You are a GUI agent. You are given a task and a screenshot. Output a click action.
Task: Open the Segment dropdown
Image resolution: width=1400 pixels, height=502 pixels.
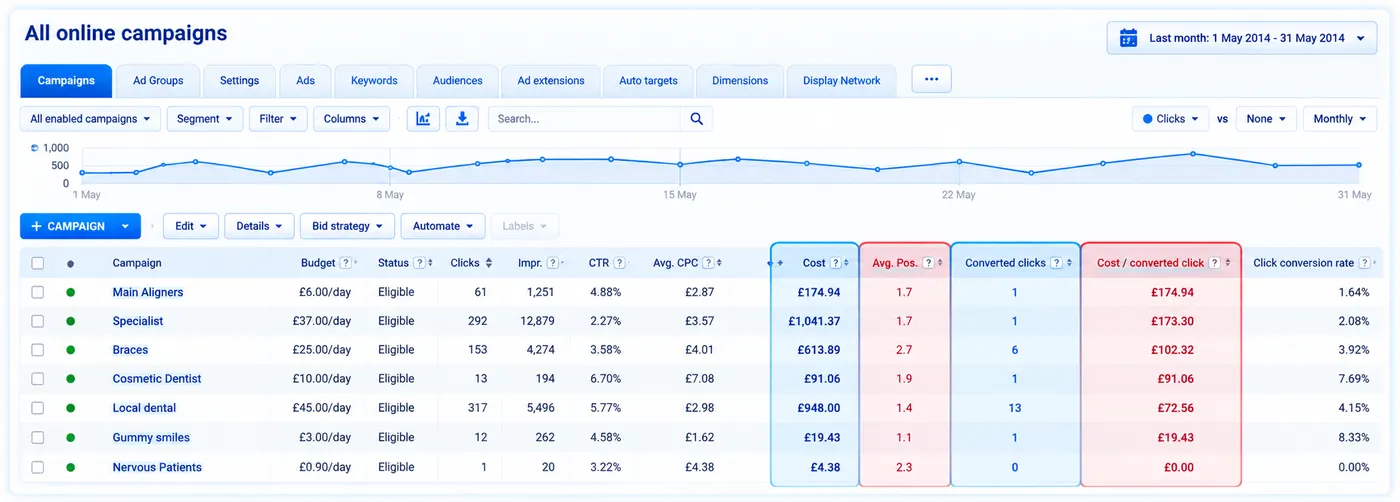pyautogui.click(x=205, y=119)
